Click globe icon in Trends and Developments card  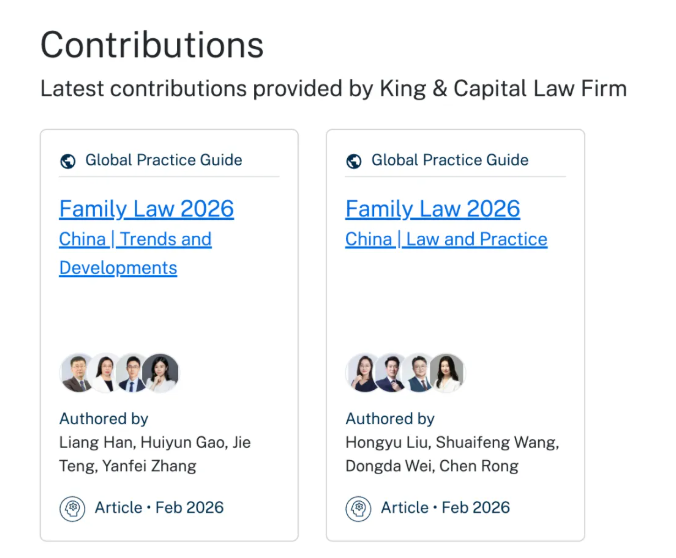[x=68, y=160]
